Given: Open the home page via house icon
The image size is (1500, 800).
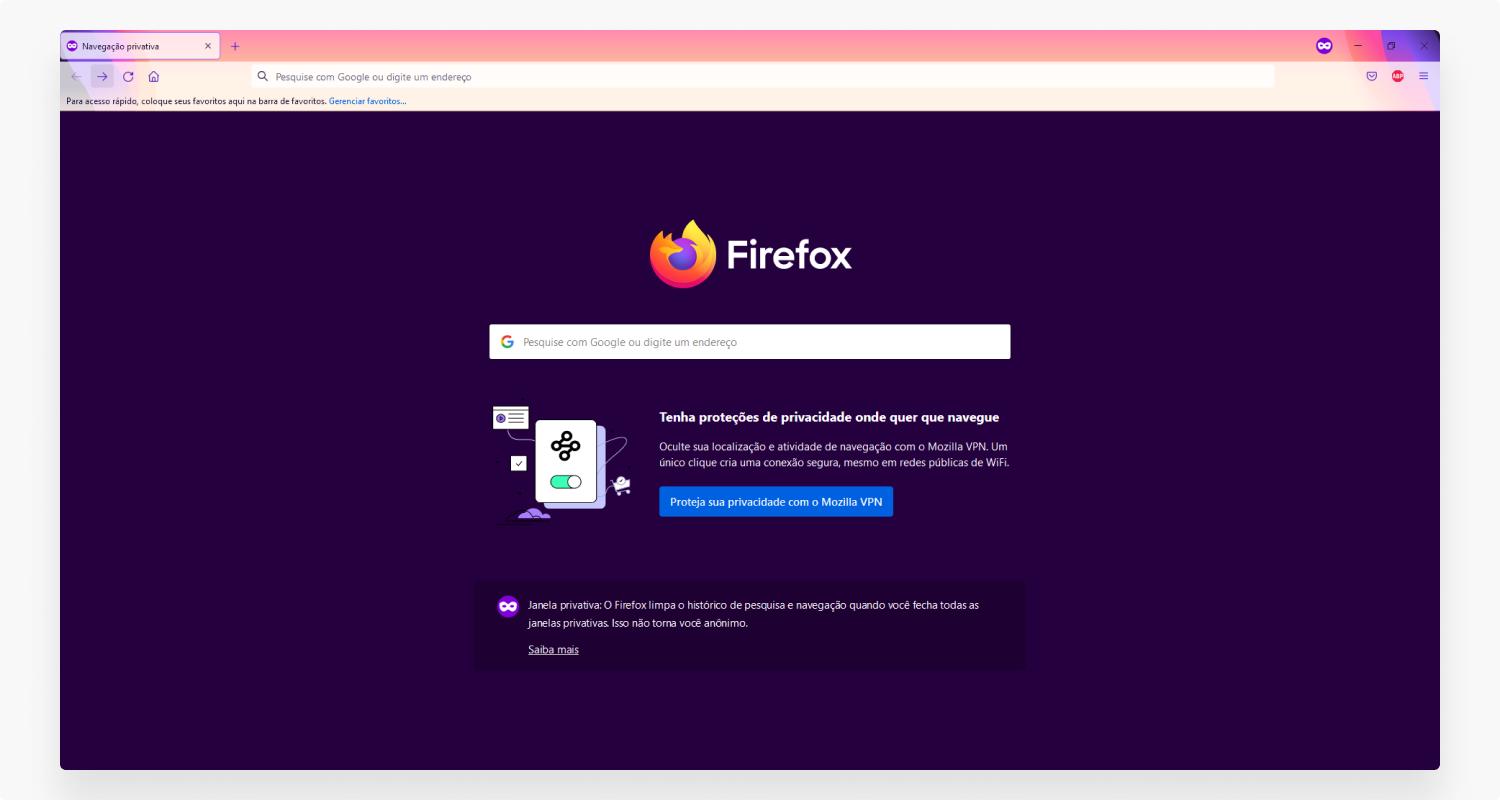Looking at the screenshot, I should click(x=154, y=76).
